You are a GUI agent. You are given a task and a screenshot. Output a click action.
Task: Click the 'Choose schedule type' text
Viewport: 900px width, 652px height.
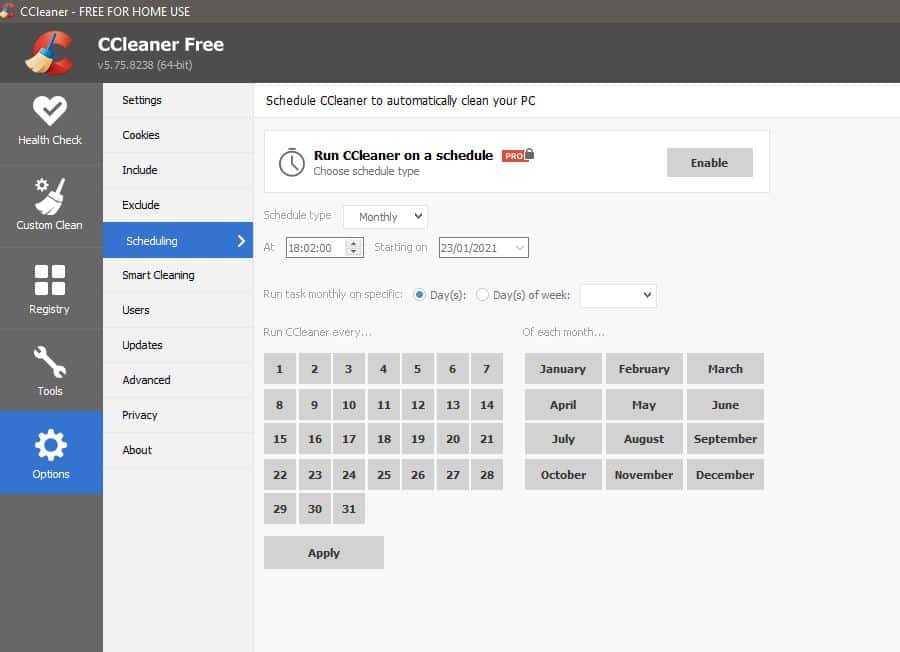coord(366,171)
